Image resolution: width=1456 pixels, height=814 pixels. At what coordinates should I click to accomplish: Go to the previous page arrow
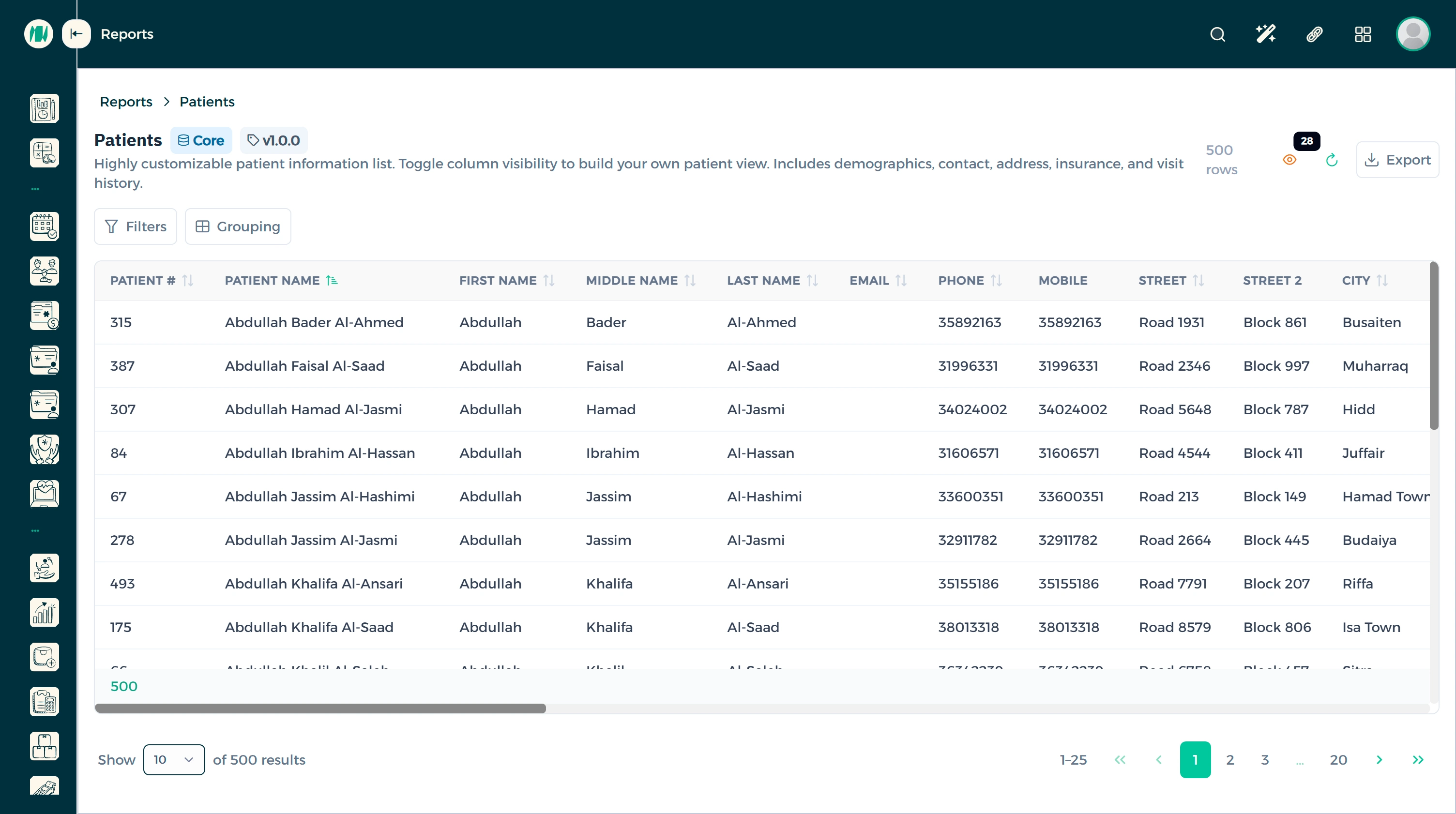coord(1159,760)
